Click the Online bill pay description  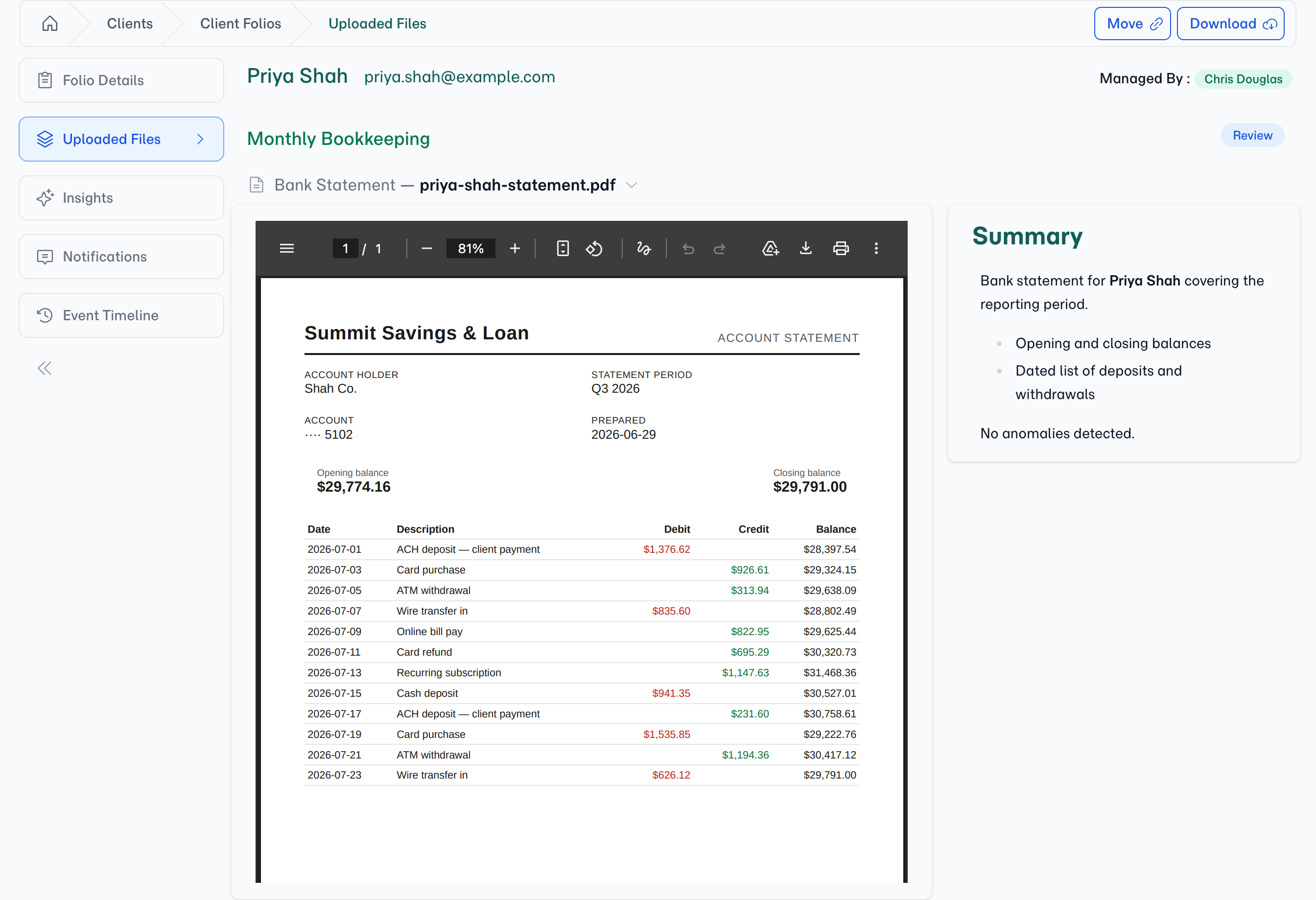tap(429, 631)
